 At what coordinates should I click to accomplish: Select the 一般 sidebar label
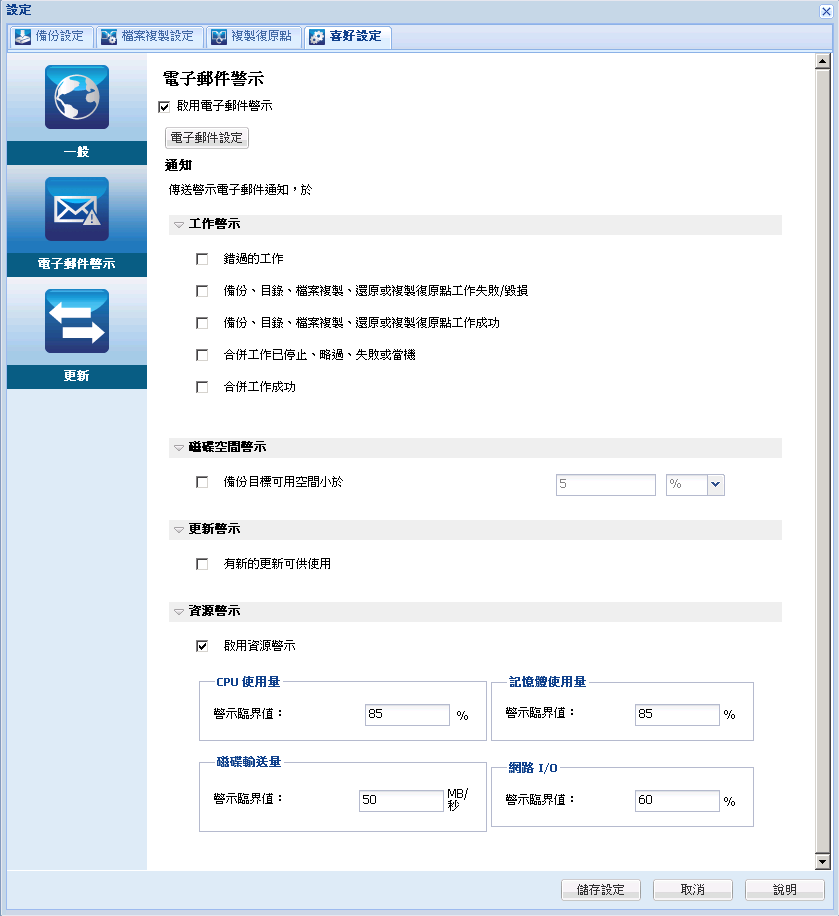click(77, 152)
